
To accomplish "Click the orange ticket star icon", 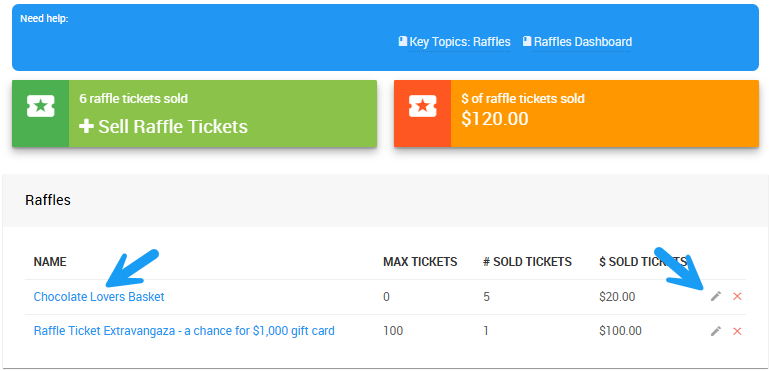I will 423,106.
